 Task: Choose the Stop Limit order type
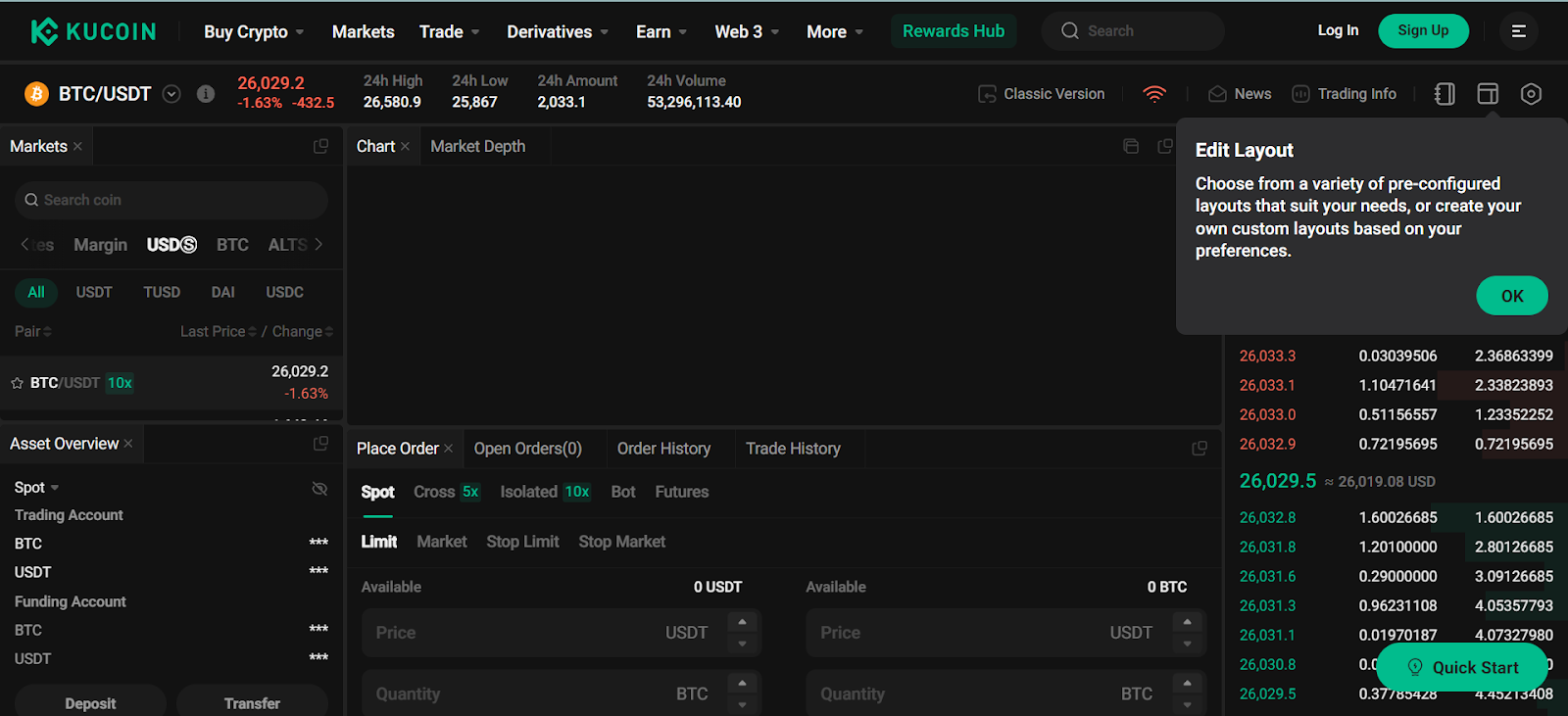point(522,542)
